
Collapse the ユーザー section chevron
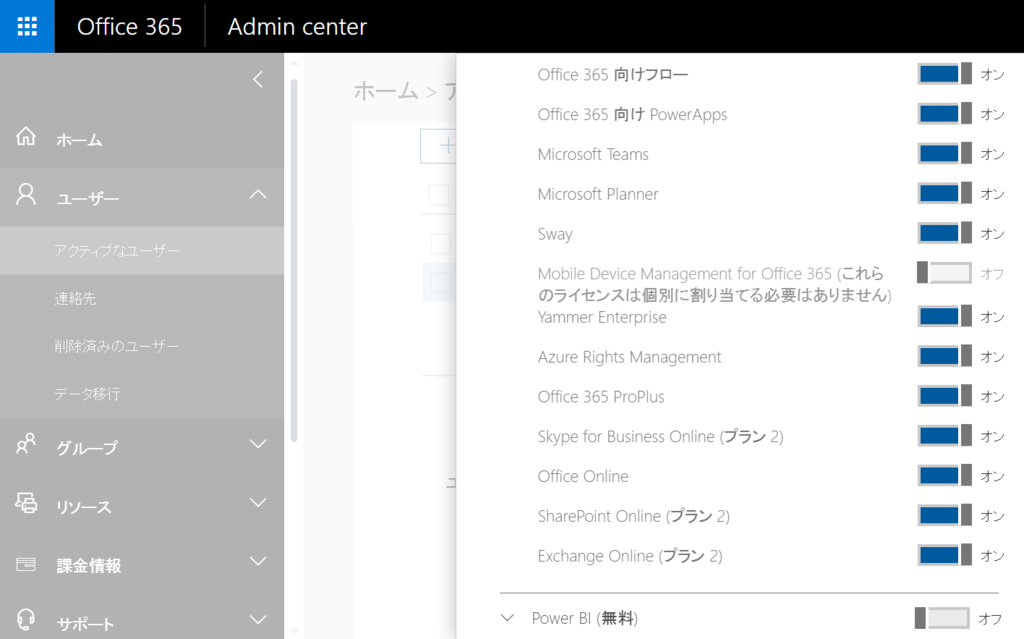coord(258,197)
